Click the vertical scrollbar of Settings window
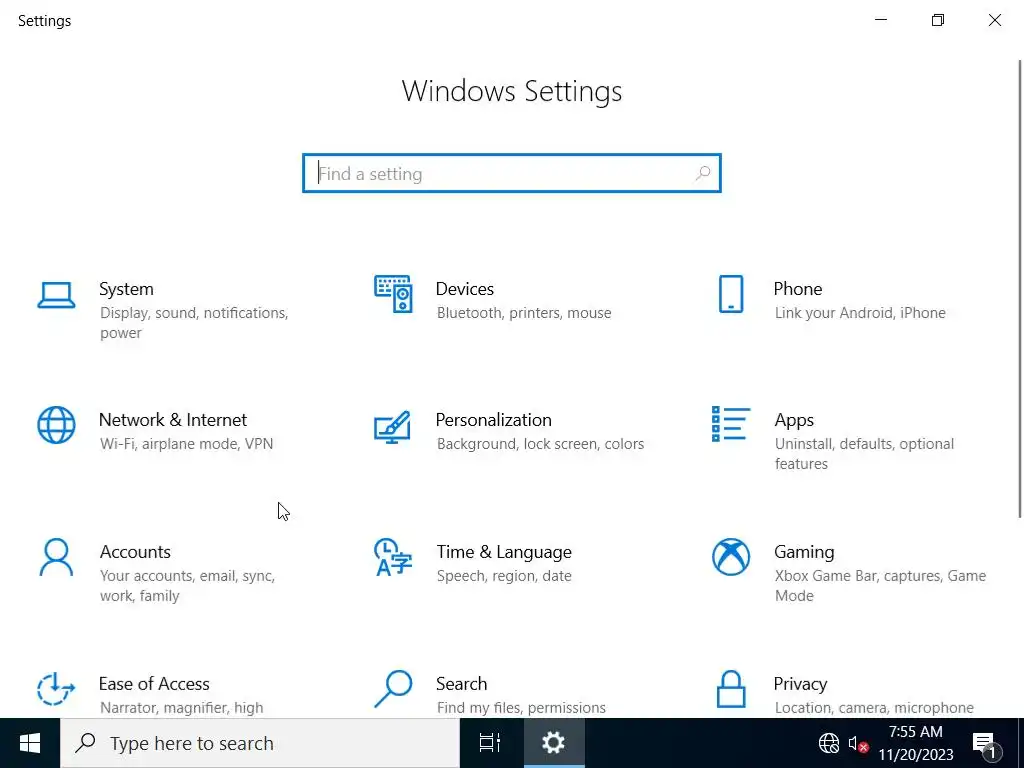Image resolution: width=1024 pixels, height=768 pixels. pyautogui.click(x=1019, y=289)
